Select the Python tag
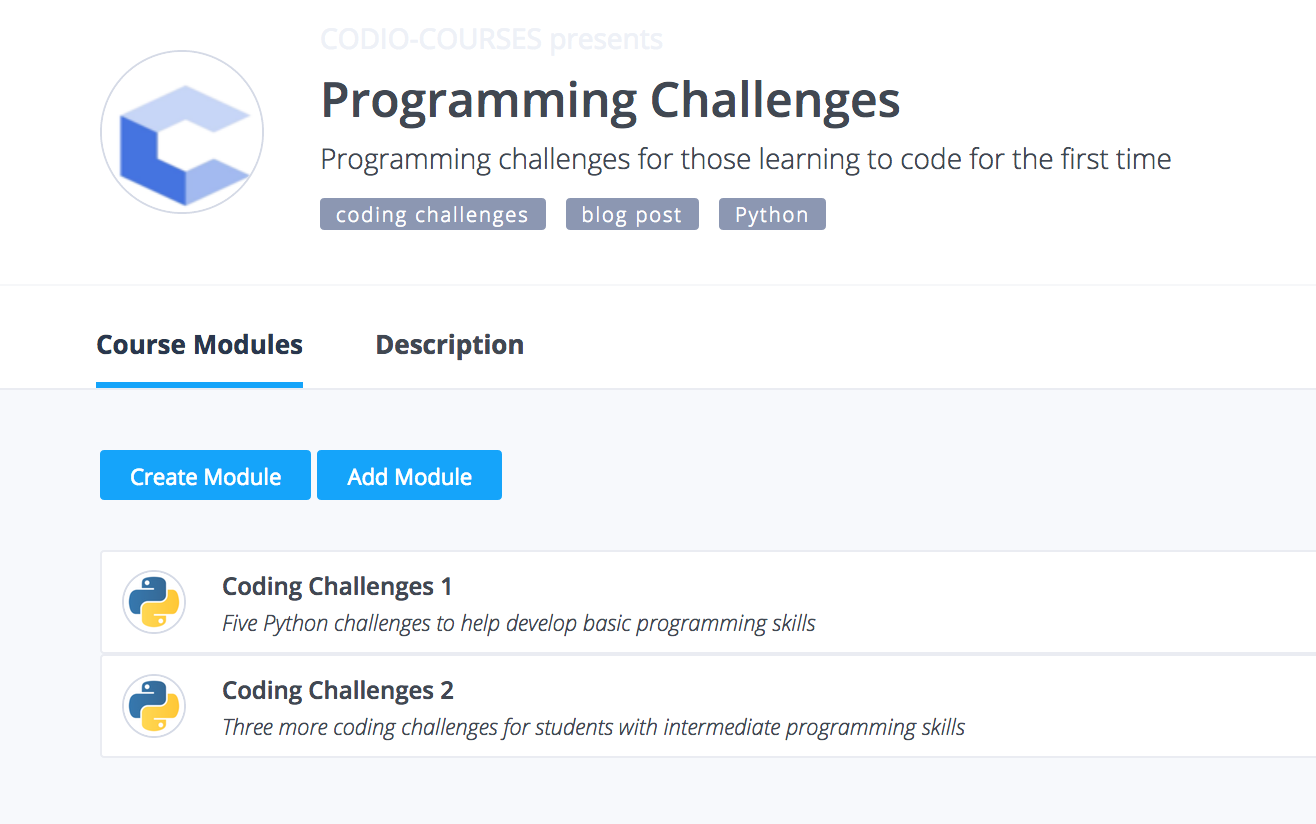This screenshot has width=1316, height=824. tap(771, 213)
